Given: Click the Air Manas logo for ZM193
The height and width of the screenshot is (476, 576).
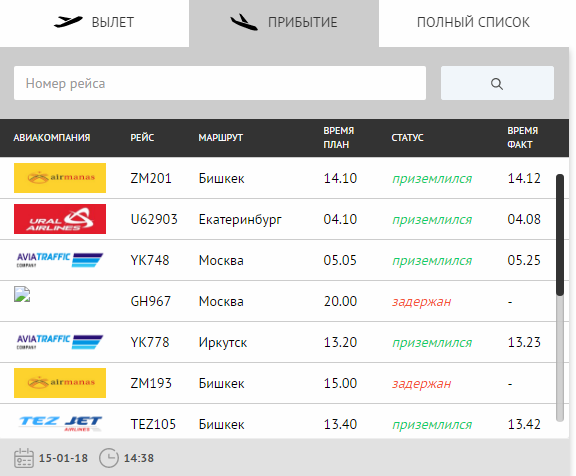Looking at the screenshot, I should pos(60,383).
